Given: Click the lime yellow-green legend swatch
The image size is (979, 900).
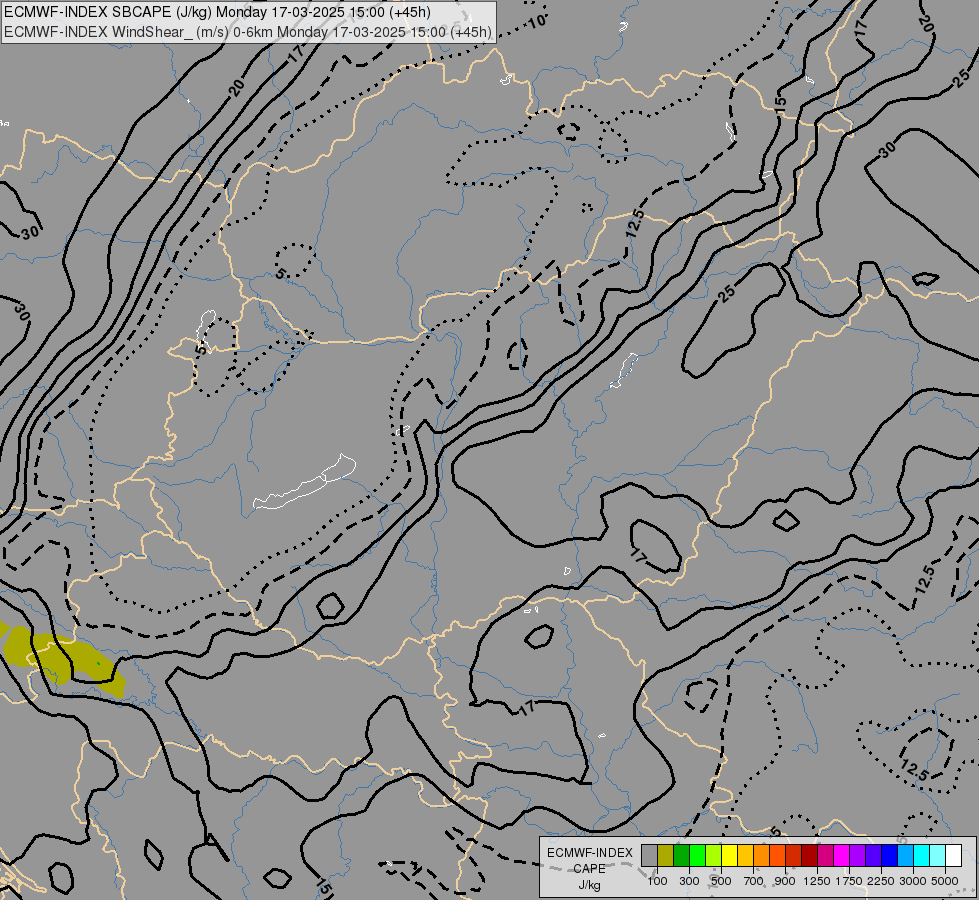Looking at the screenshot, I should (x=714, y=856).
